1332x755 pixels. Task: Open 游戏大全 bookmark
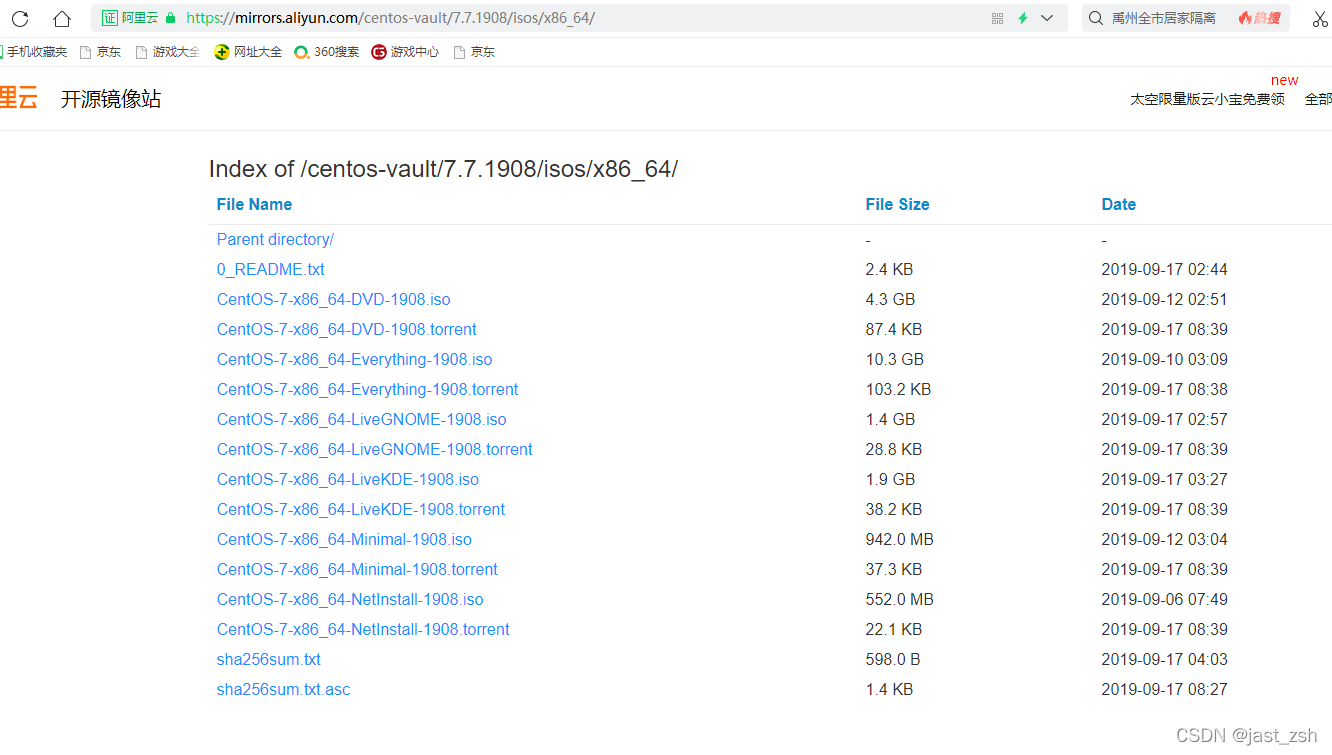click(x=167, y=52)
